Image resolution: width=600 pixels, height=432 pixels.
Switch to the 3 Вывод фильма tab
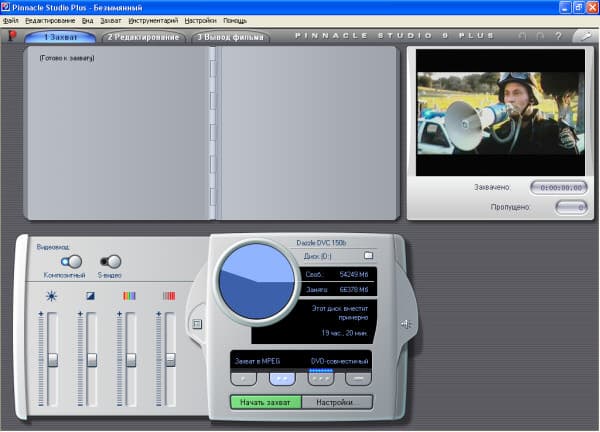tap(230, 37)
